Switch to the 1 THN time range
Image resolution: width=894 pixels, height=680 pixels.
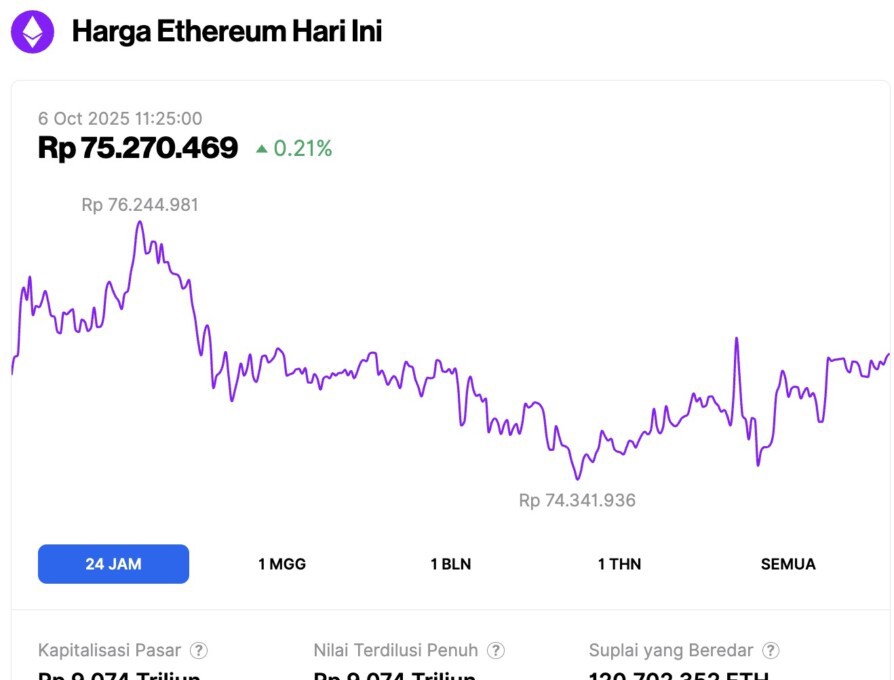click(619, 564)
